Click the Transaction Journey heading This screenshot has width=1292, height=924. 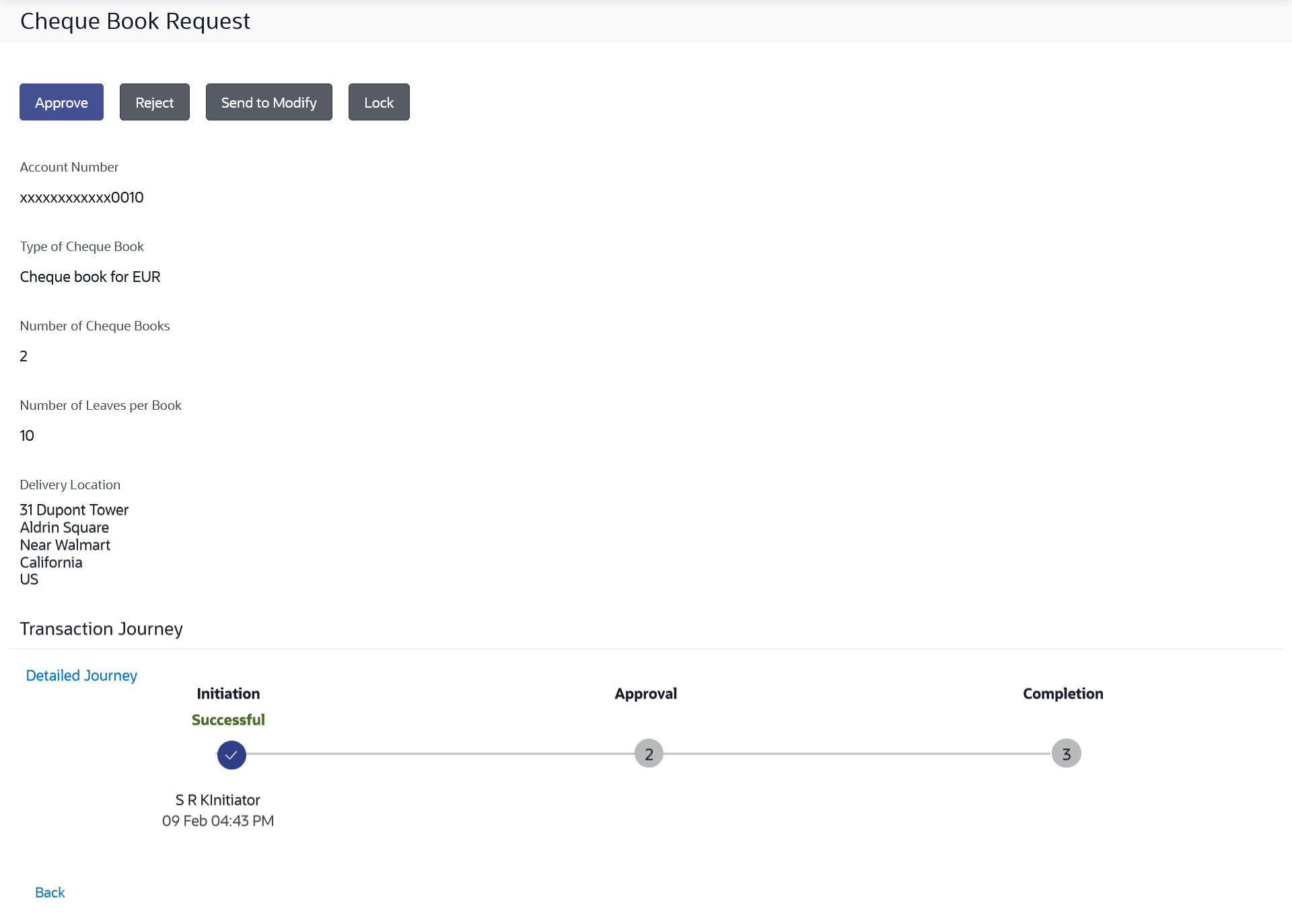click(101, 629)
